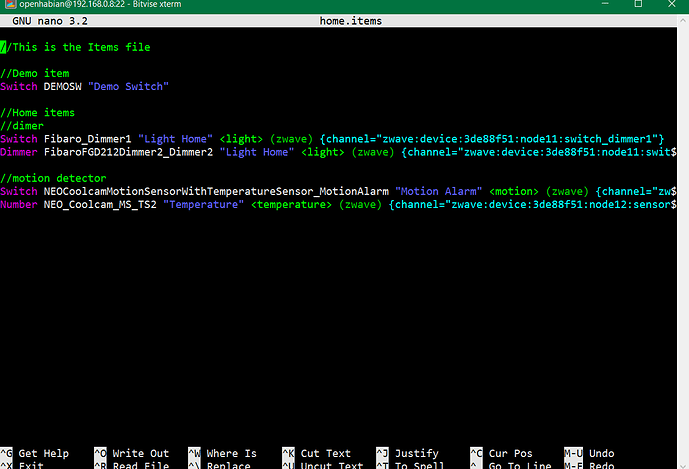Click the ^O Write Out shortcut
The image size is (689, 469).
131,453
